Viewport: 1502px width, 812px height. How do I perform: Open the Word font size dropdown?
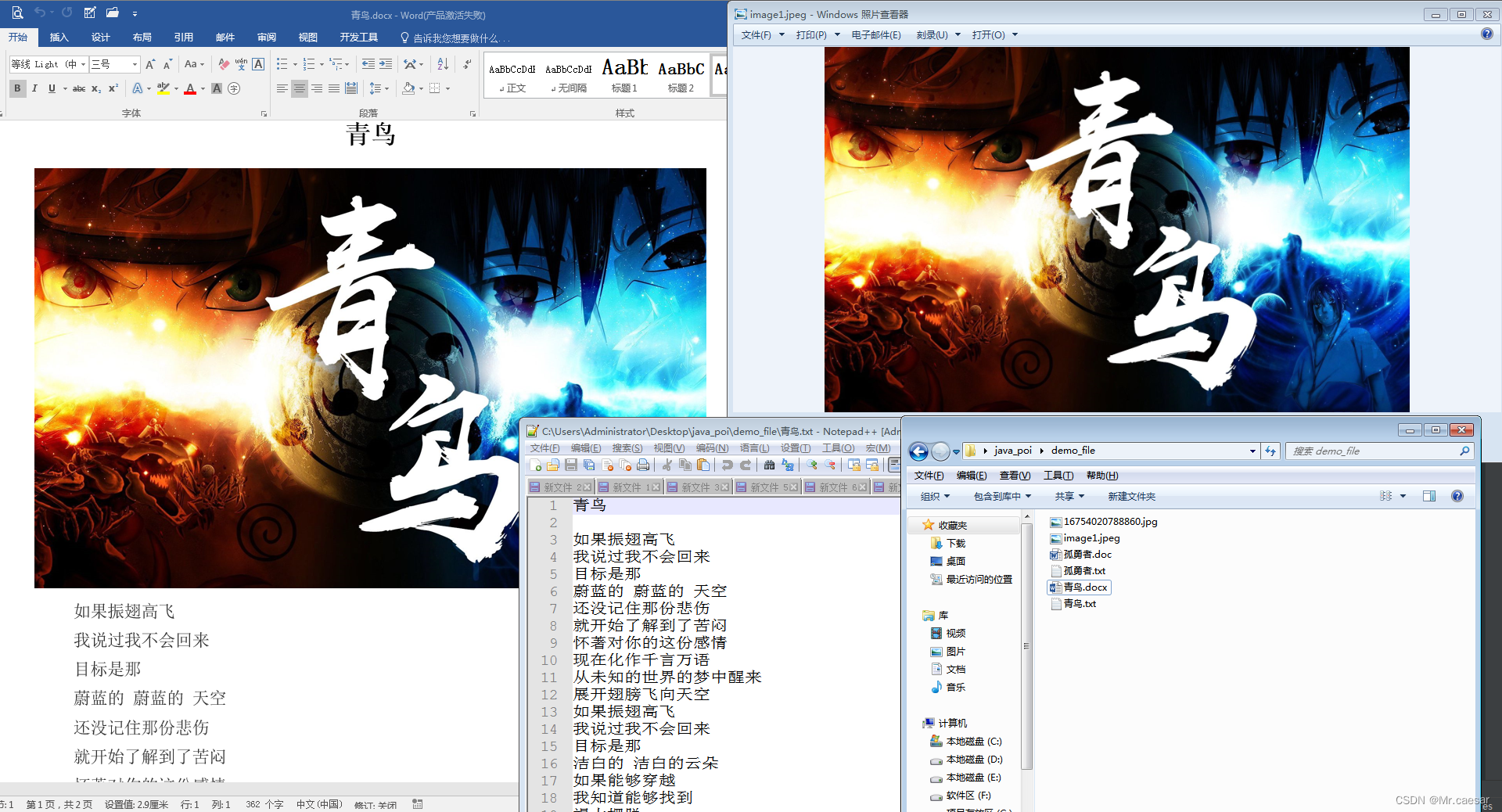tap(135, 64)
